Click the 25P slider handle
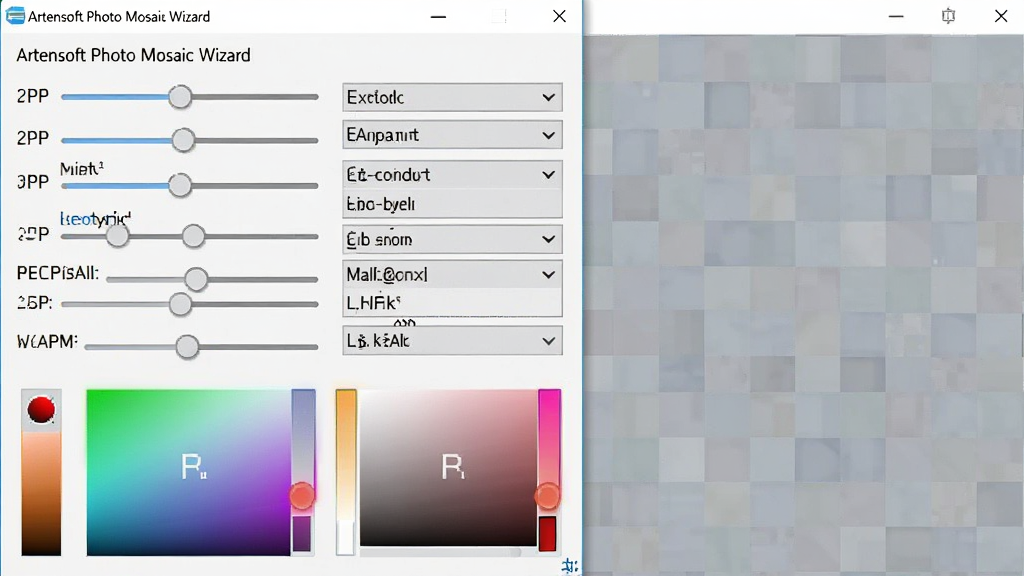This screenshot has height=576, width=1024. pos(180,304)
